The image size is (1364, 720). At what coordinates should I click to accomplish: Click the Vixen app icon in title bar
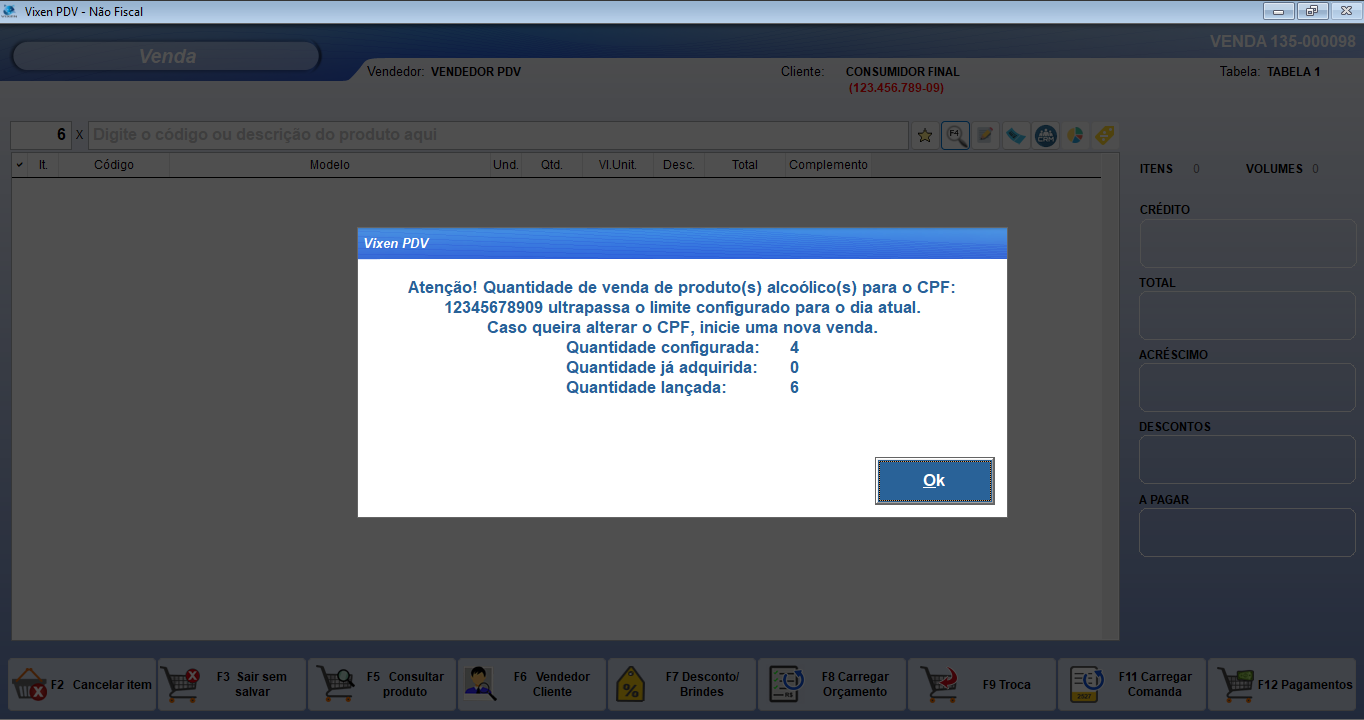tap(11, 11)
